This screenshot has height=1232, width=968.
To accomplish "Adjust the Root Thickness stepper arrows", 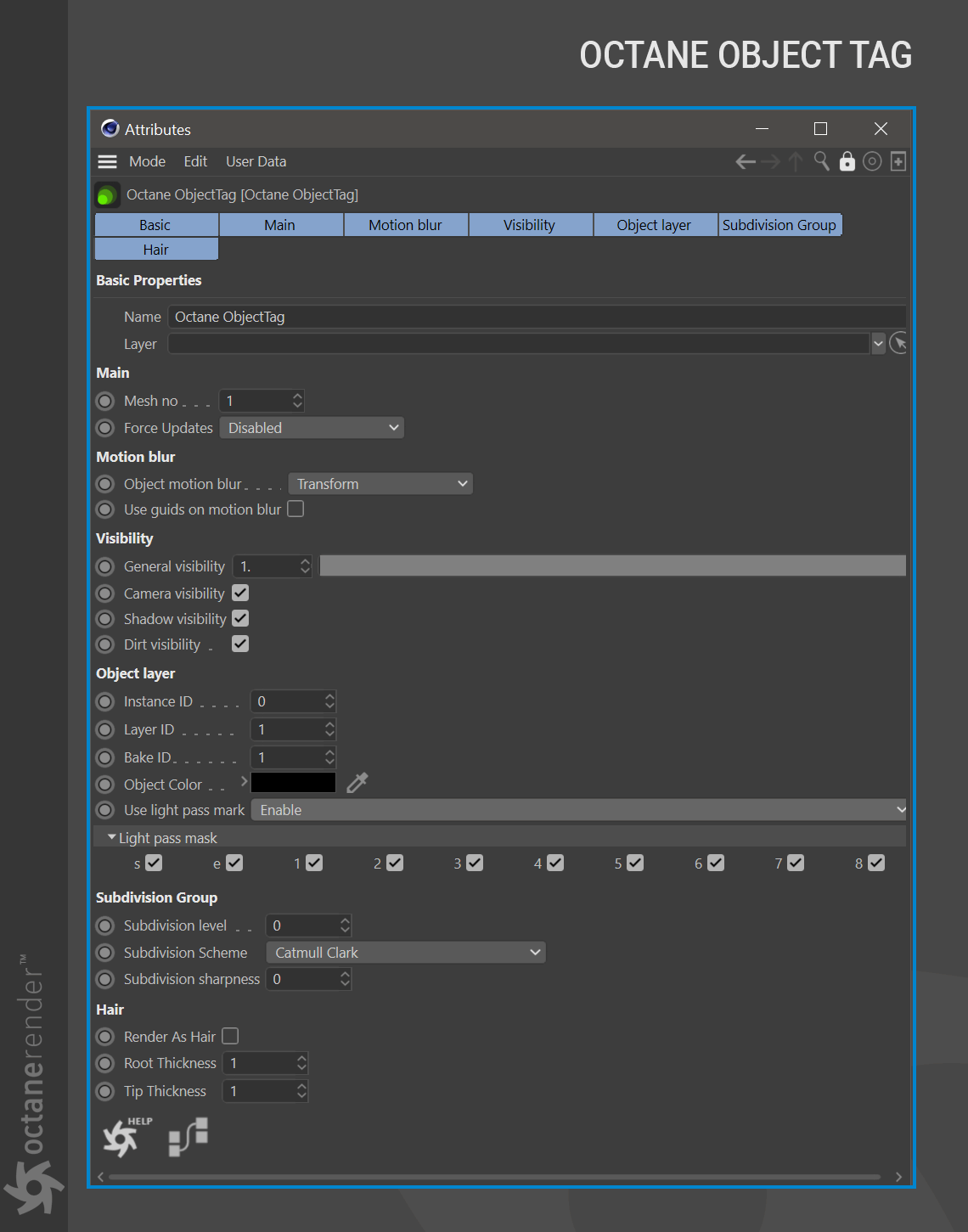I will click(x=301, y=1063).
